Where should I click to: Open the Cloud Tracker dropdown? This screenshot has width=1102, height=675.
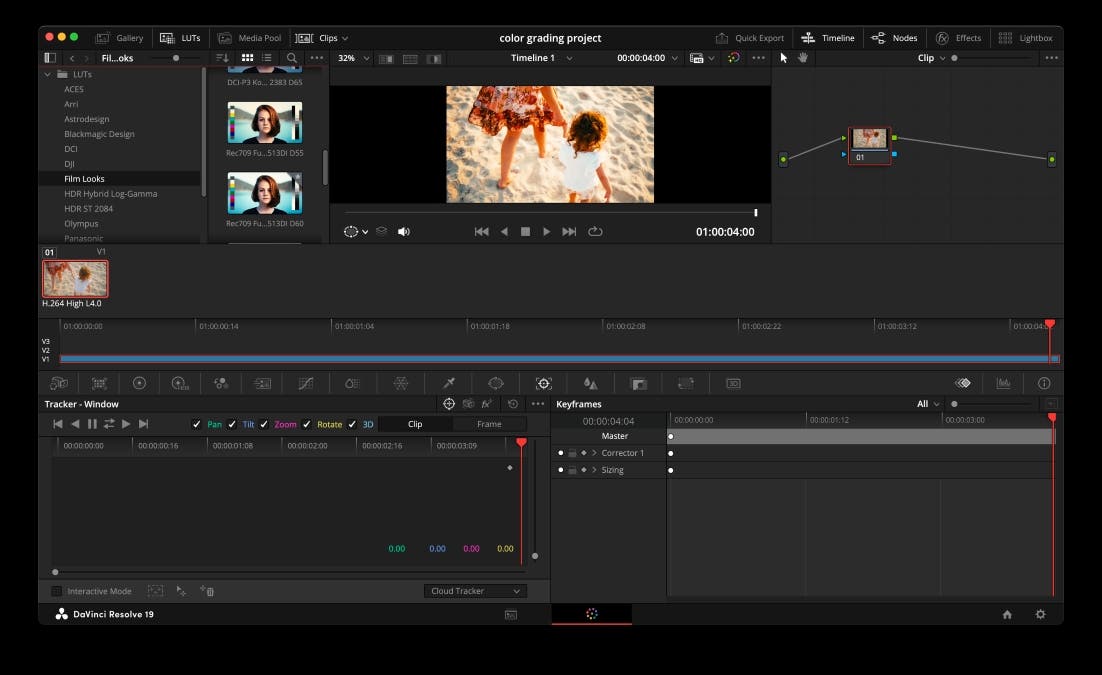(475, 591)
